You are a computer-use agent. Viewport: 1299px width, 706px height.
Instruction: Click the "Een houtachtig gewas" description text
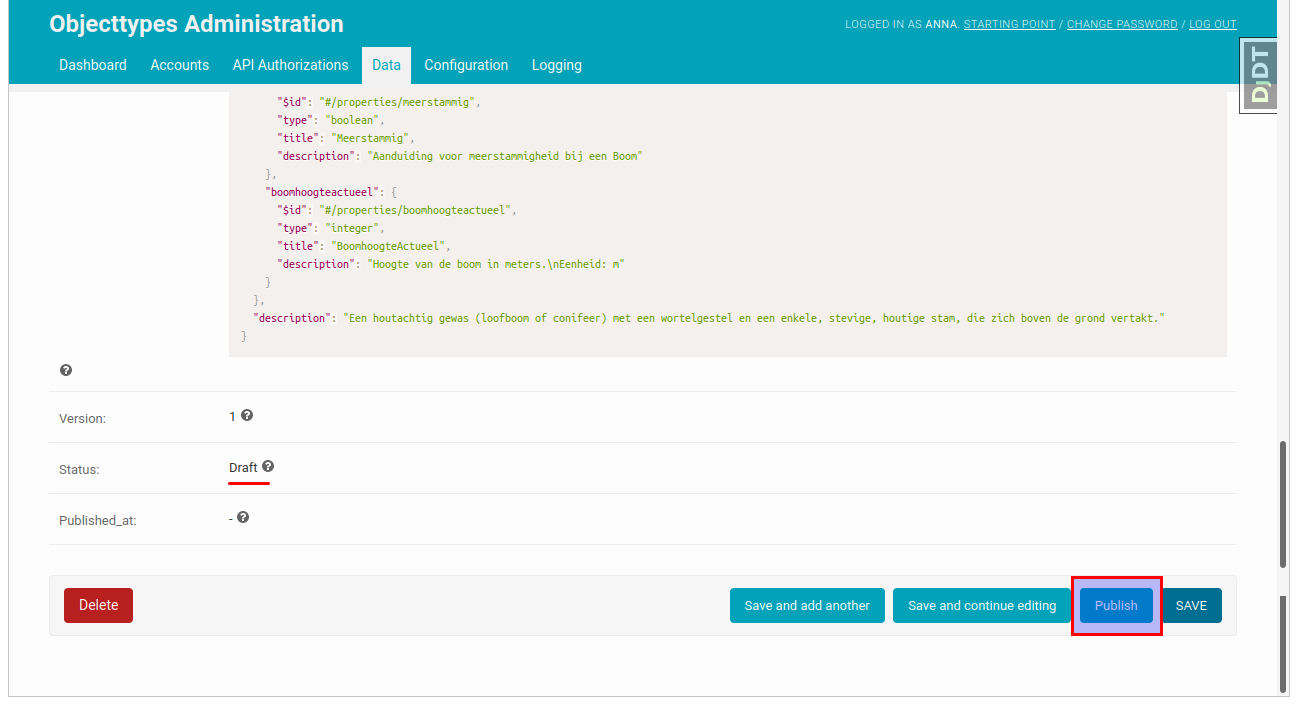(x=754, y=318)
